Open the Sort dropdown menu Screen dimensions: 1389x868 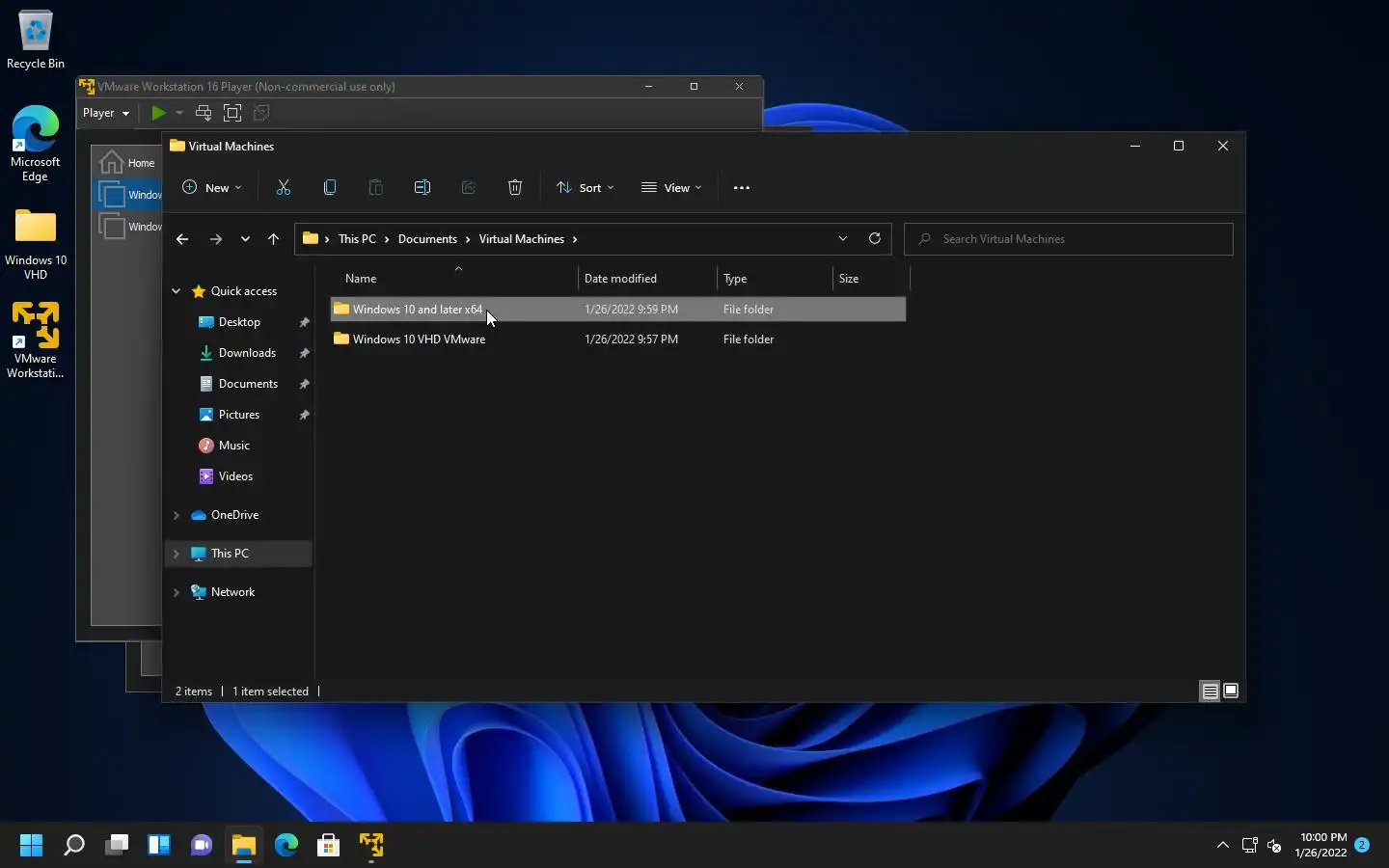(x=586, y=188)
